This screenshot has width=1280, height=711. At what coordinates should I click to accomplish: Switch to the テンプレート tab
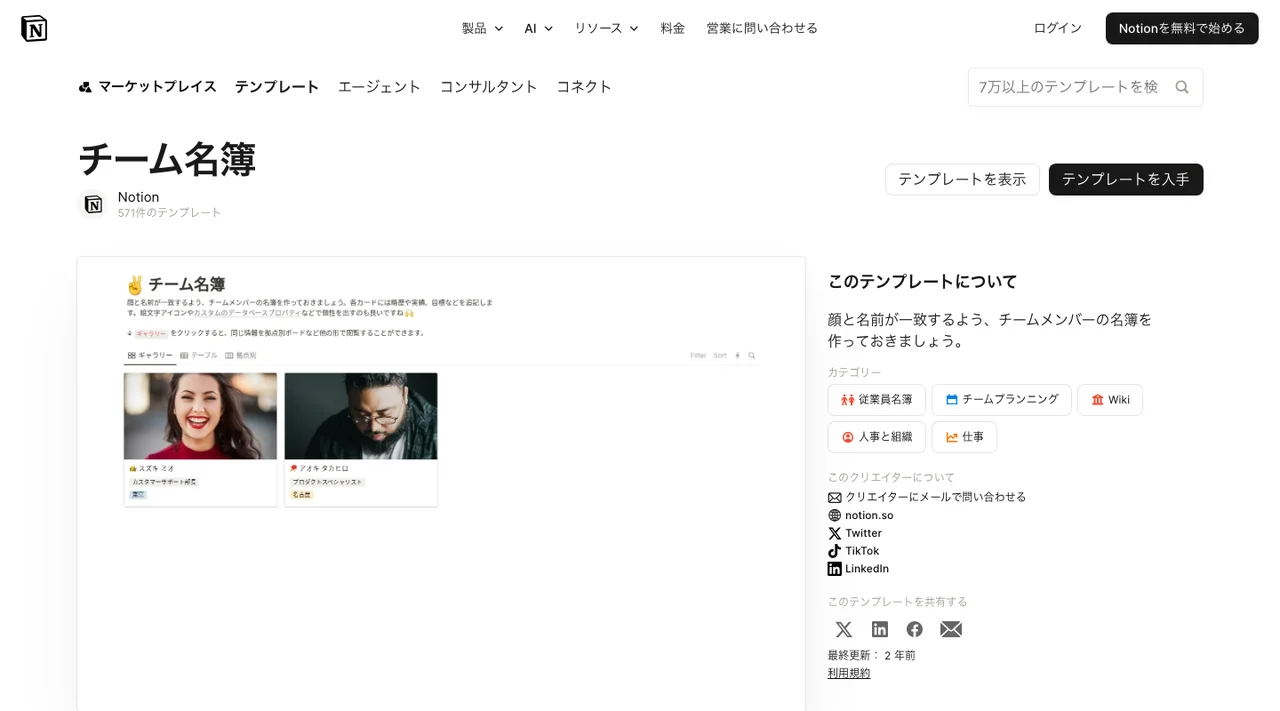click(x=277, y=87)
